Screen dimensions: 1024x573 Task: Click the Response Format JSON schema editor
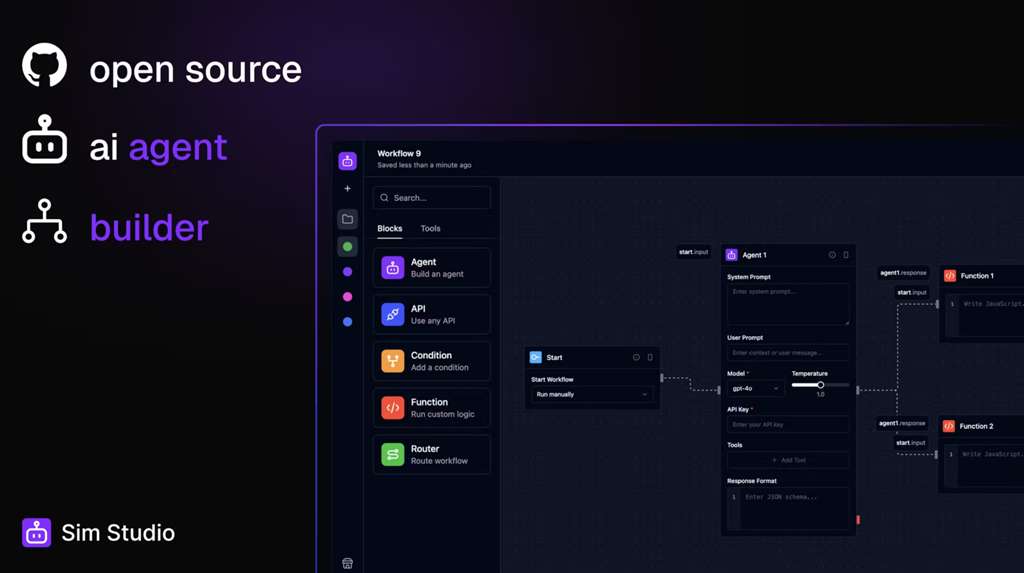pyautogui.click(x=788, y=508)
